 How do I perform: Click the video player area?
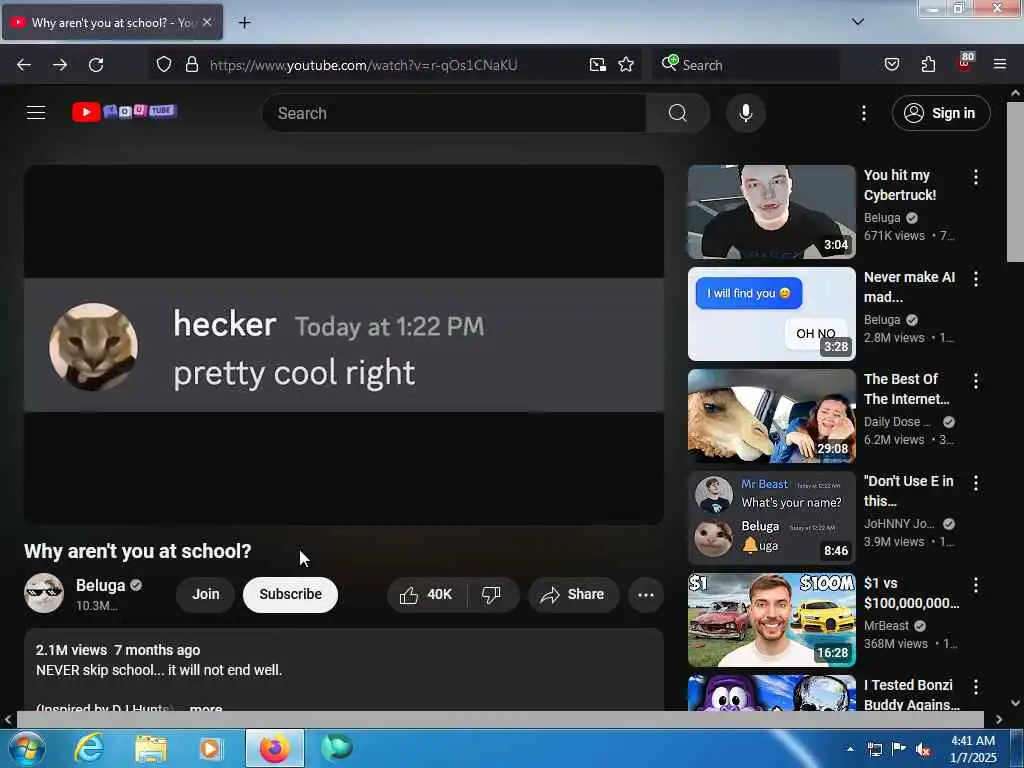[x=344, y=344]
